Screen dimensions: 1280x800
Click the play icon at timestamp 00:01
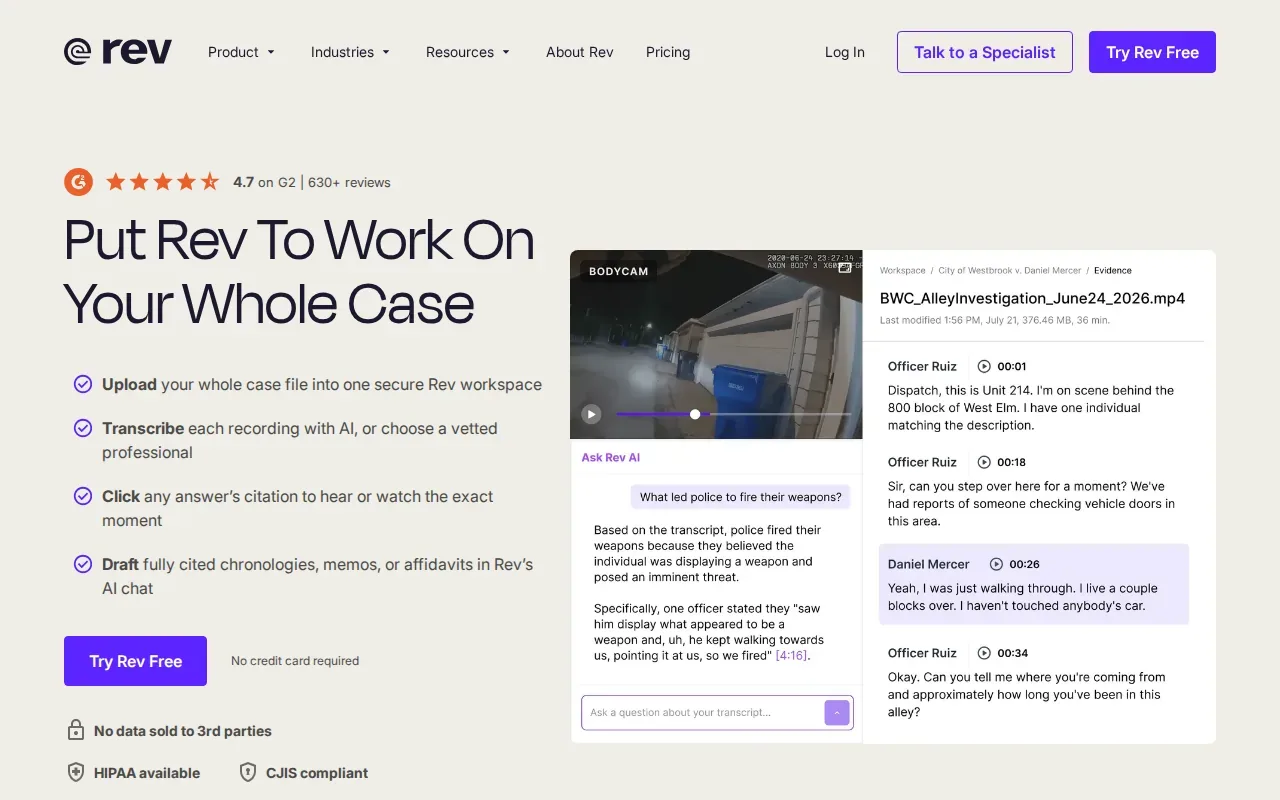[x=984, y=366]
